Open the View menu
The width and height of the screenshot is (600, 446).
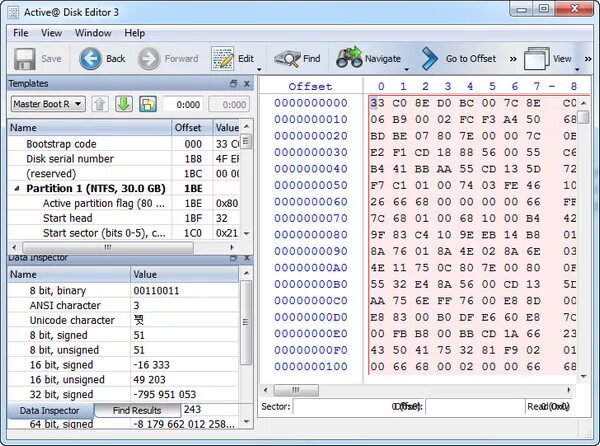point(51,33)
